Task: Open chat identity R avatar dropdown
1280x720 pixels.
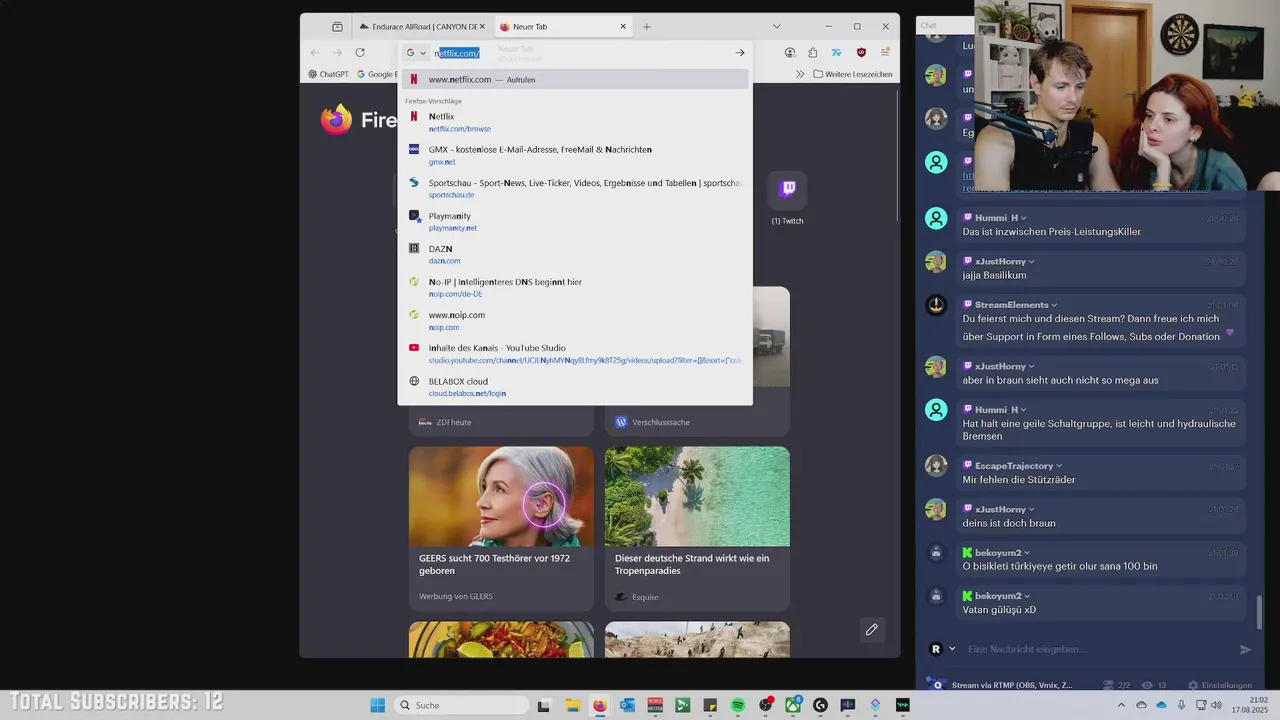Action: (943, 649)
